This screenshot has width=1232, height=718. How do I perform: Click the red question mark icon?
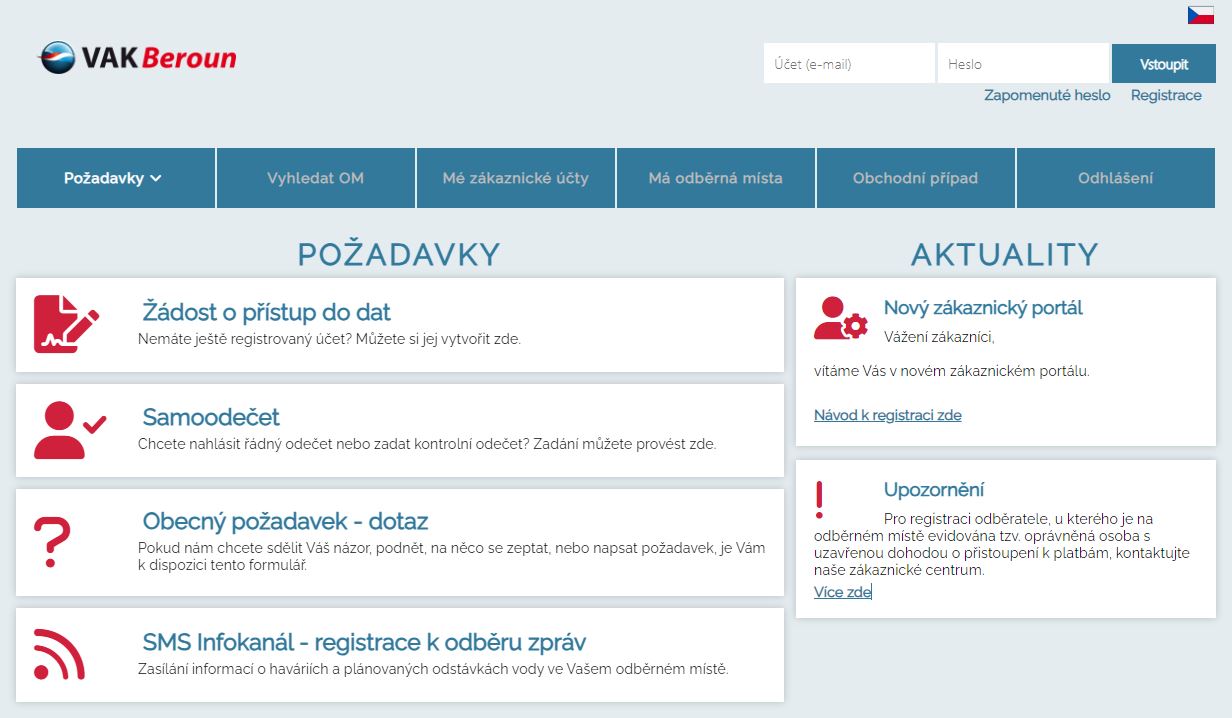tap(52, 543)
